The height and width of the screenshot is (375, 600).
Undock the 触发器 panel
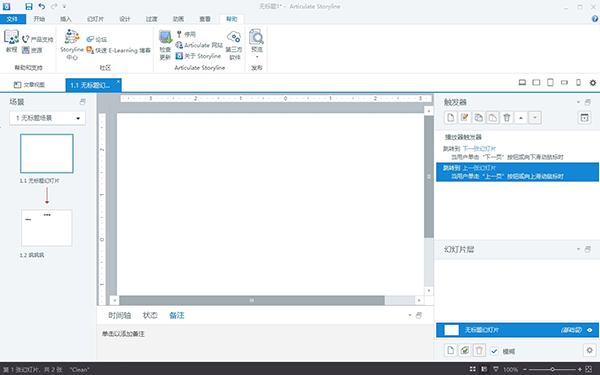tap(588, 102)
